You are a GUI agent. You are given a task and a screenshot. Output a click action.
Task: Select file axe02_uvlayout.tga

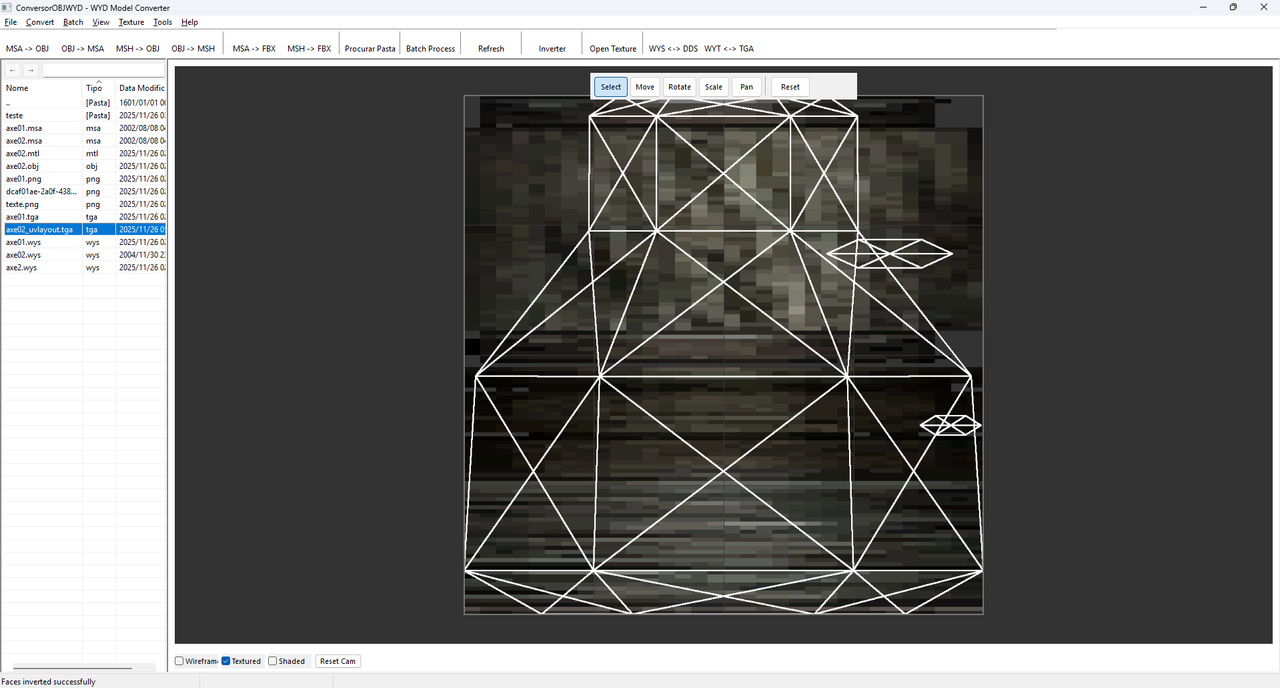(84, 229)
